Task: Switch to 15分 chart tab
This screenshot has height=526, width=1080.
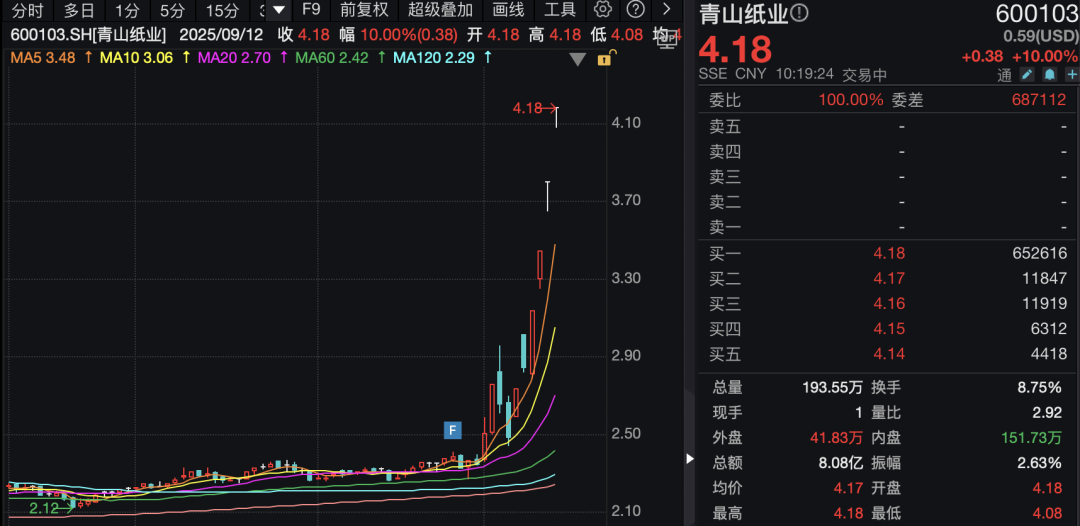Action: tap(222, 10)
